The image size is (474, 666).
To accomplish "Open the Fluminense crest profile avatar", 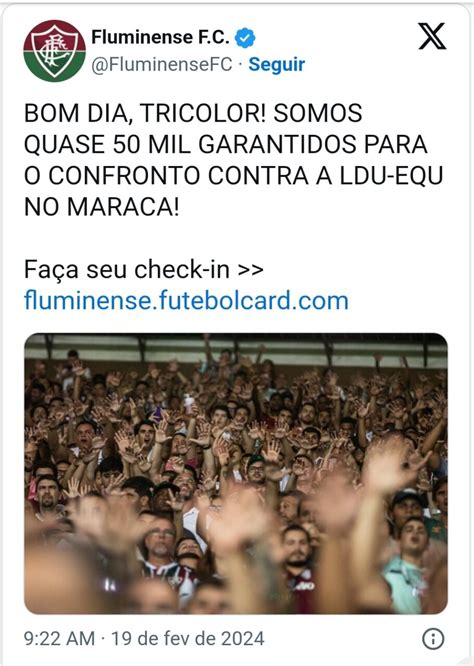I will 54,51.
